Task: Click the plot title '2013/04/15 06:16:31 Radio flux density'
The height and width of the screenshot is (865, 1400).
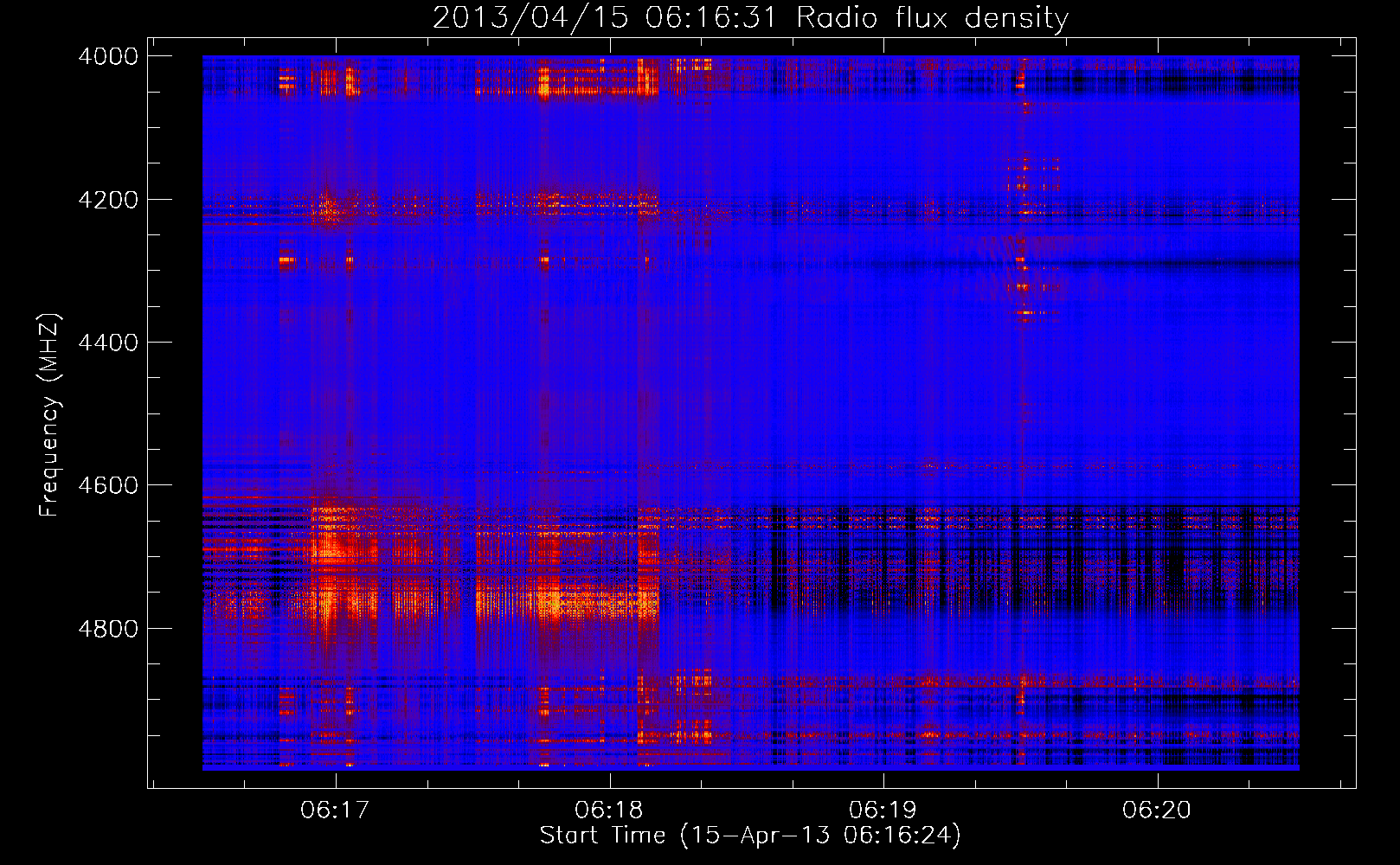Action: pos(750,17)
